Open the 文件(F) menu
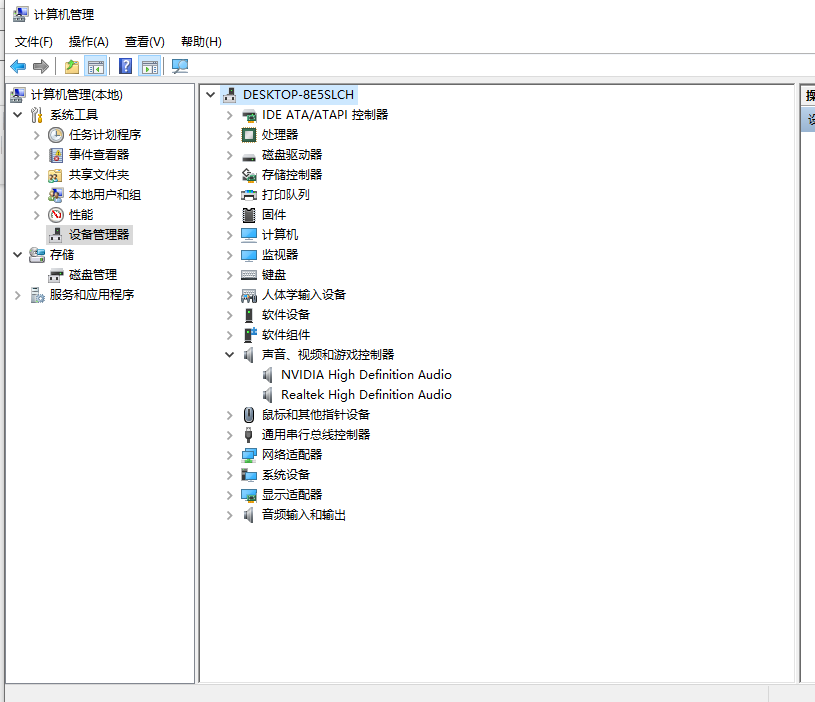The image size is (815, 702). [x=34, y=42]
